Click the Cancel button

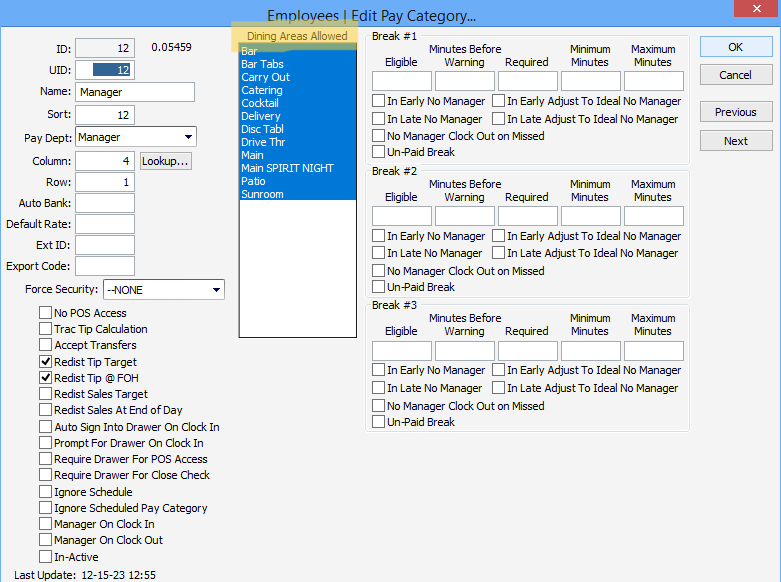click(x=736, y=75)
